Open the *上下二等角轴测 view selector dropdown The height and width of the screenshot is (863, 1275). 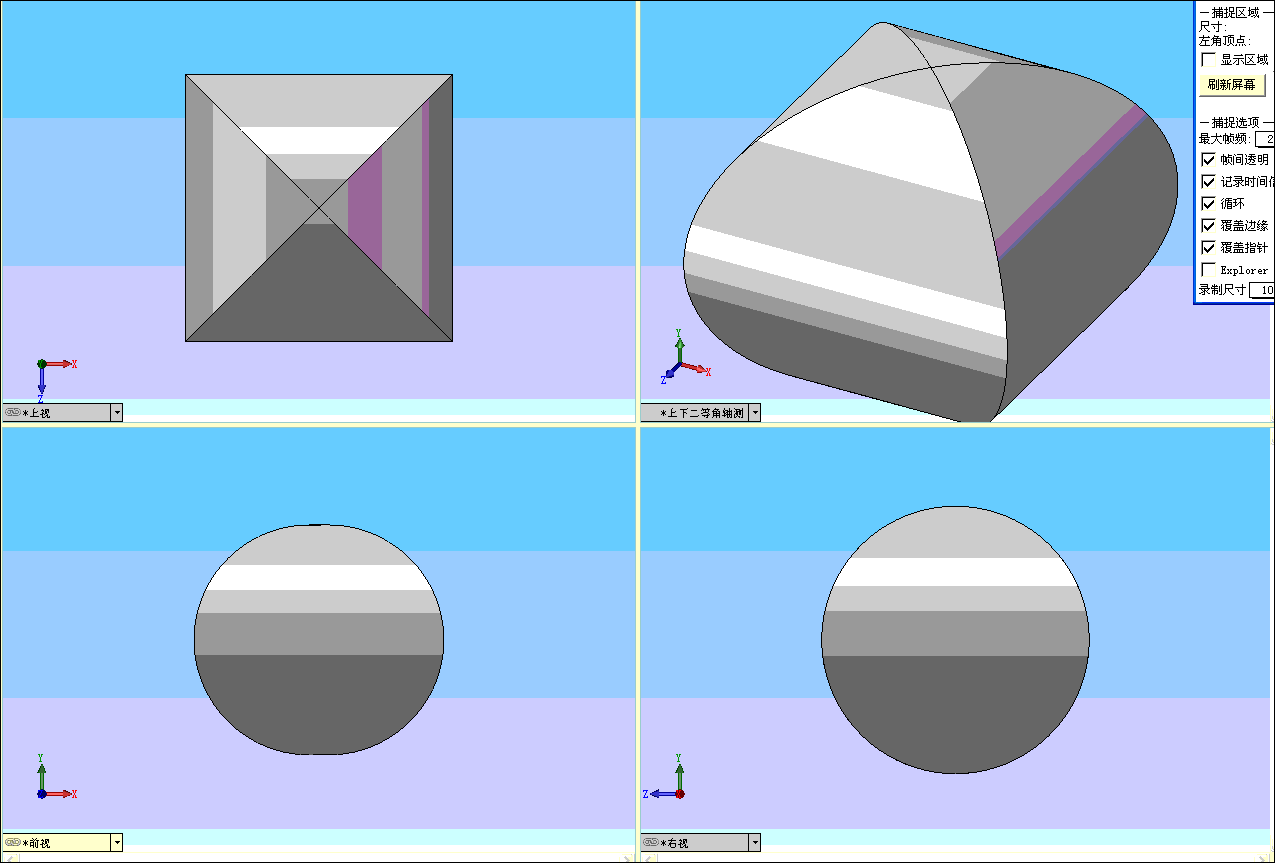click(755, 412)
